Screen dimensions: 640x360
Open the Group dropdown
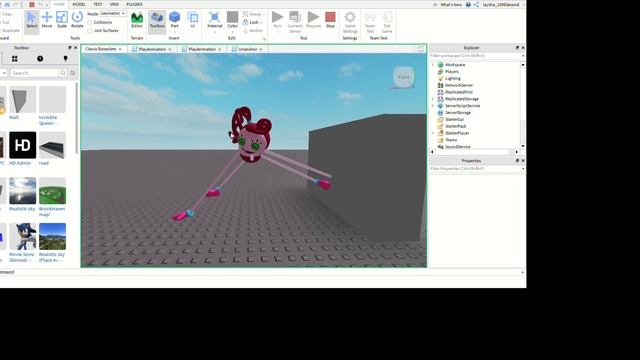pos(253,14)
